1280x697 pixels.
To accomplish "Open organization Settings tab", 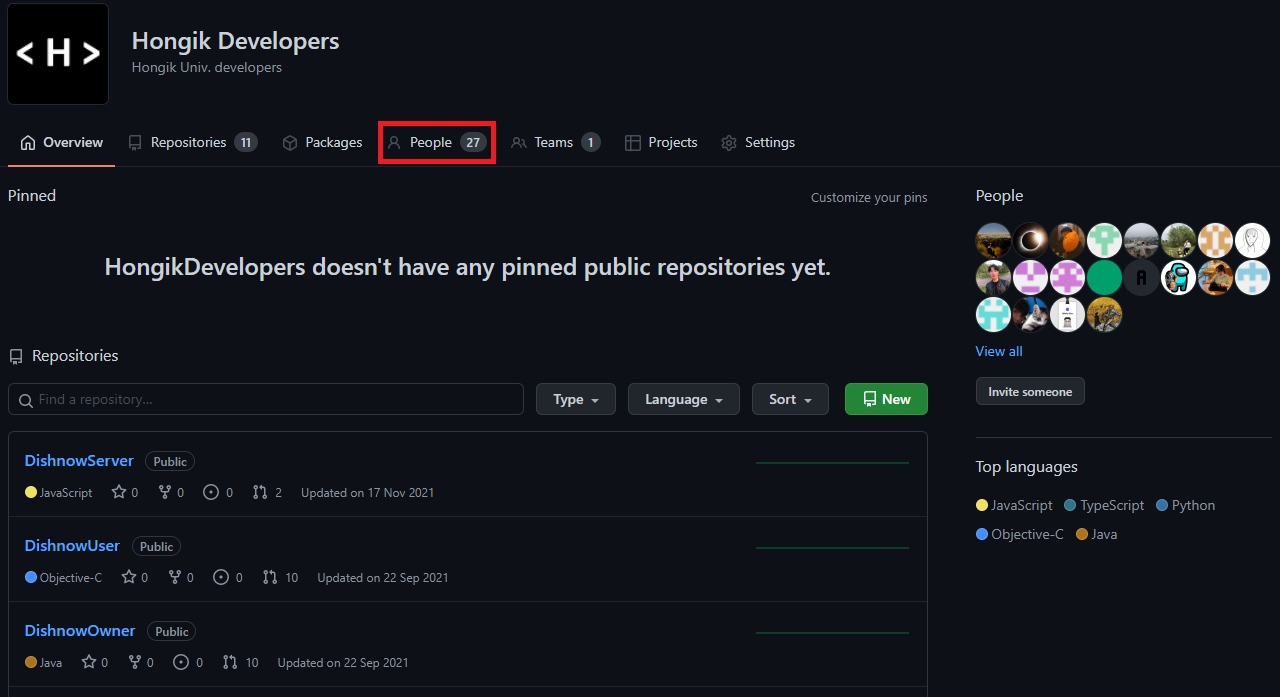I will click(758, 142).
